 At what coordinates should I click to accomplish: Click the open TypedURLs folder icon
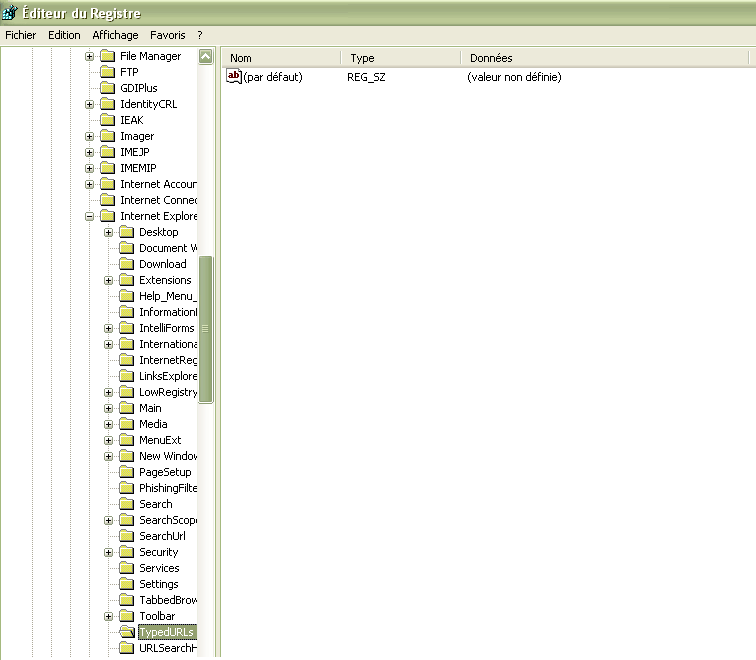127,632
